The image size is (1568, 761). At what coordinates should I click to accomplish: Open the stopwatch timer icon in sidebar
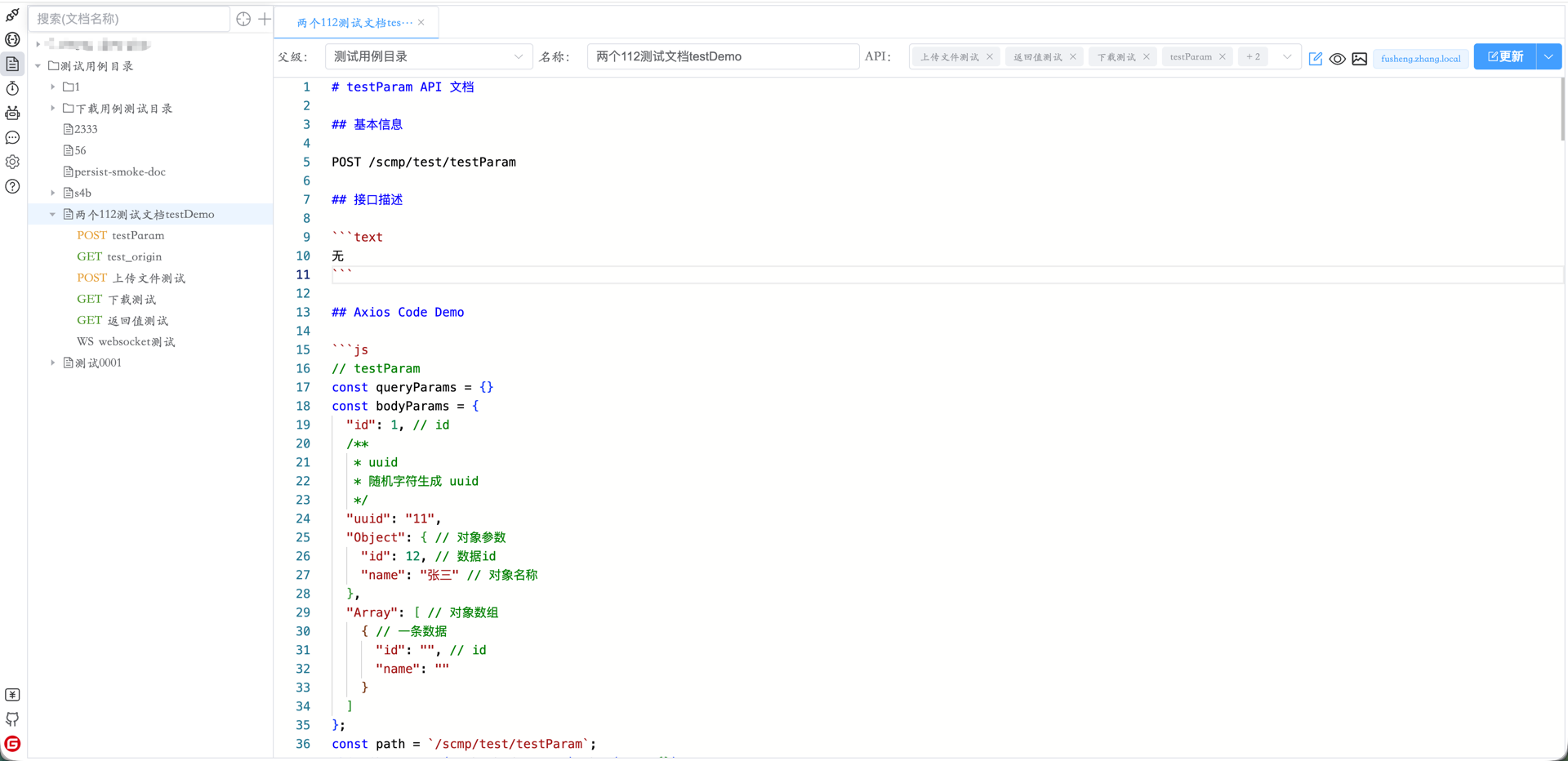pos(12,88)
